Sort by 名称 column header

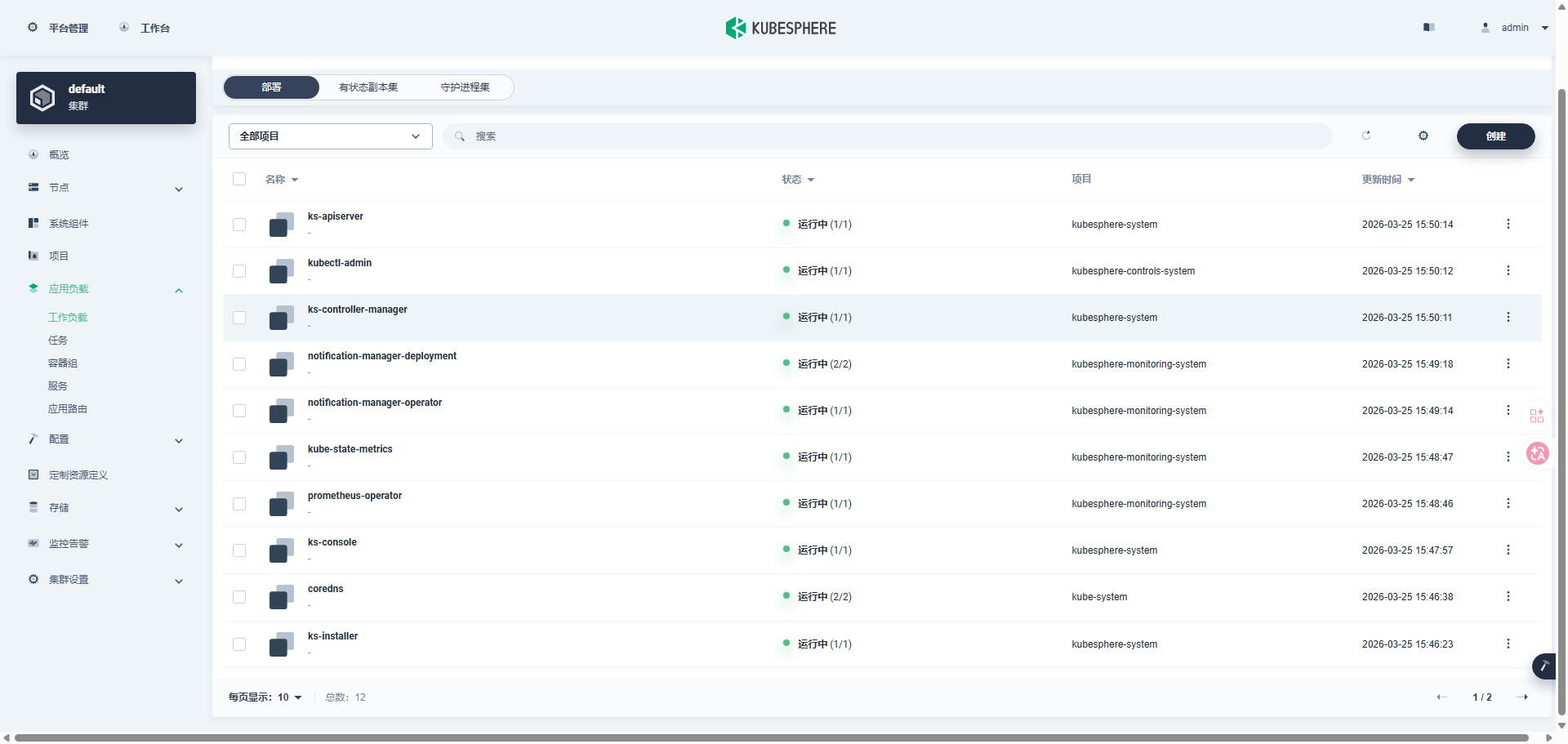[282, 180]
